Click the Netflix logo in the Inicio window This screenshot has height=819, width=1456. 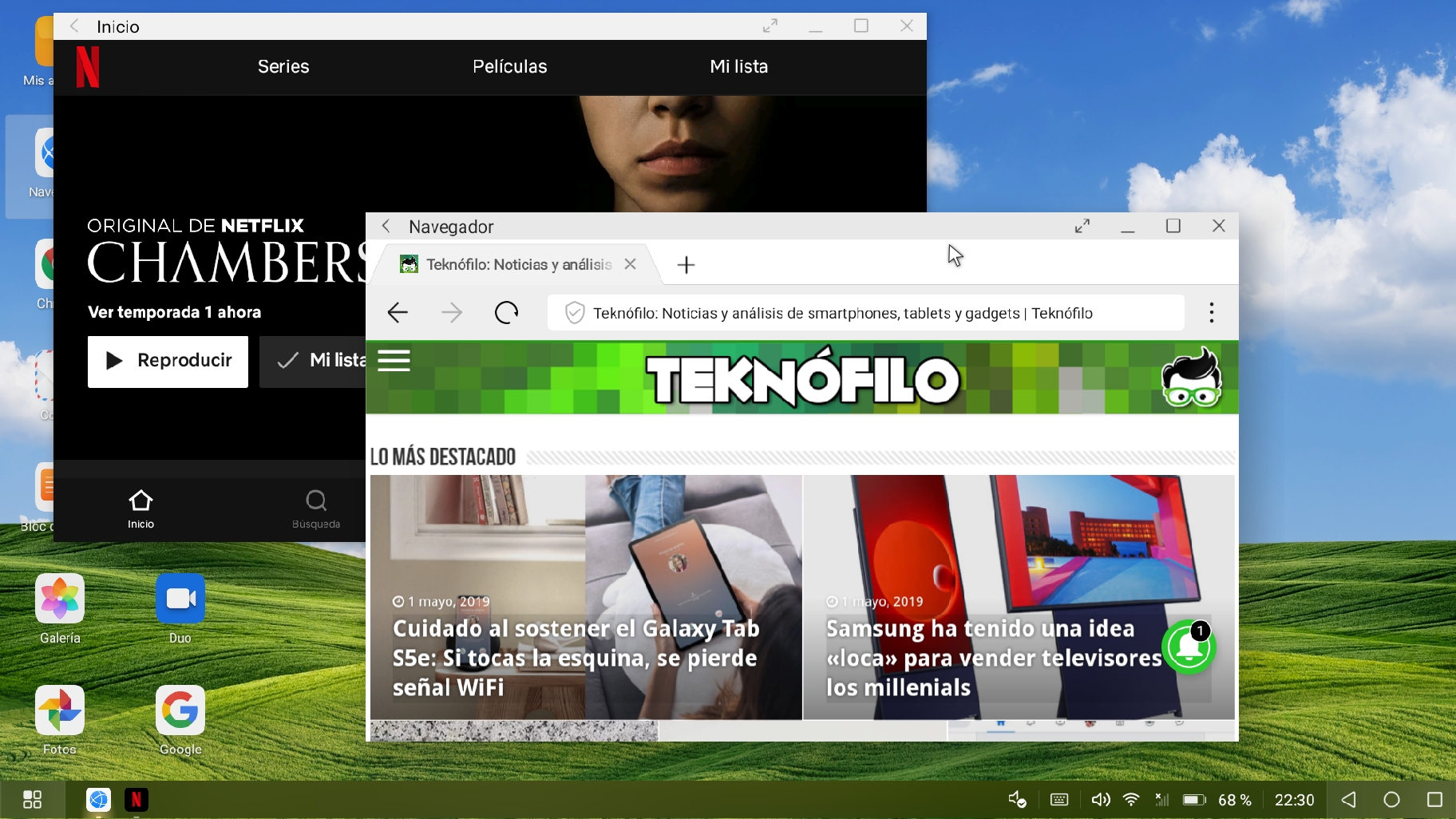(88, 67)
